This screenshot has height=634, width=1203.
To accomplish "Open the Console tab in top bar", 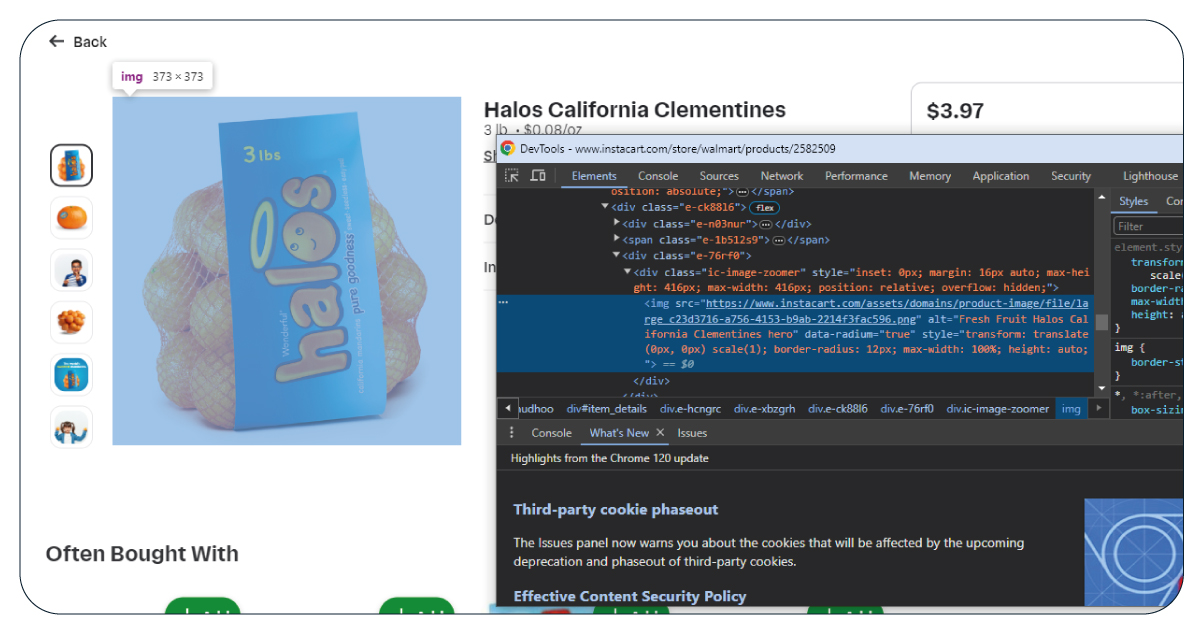I will 658,176.
